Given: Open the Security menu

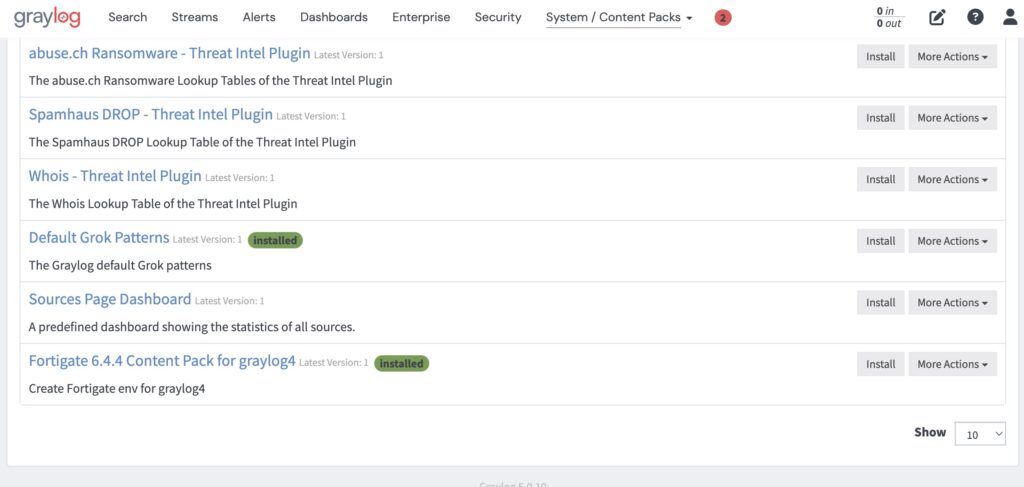Looking at the screenshot, I should pos(498,18).
